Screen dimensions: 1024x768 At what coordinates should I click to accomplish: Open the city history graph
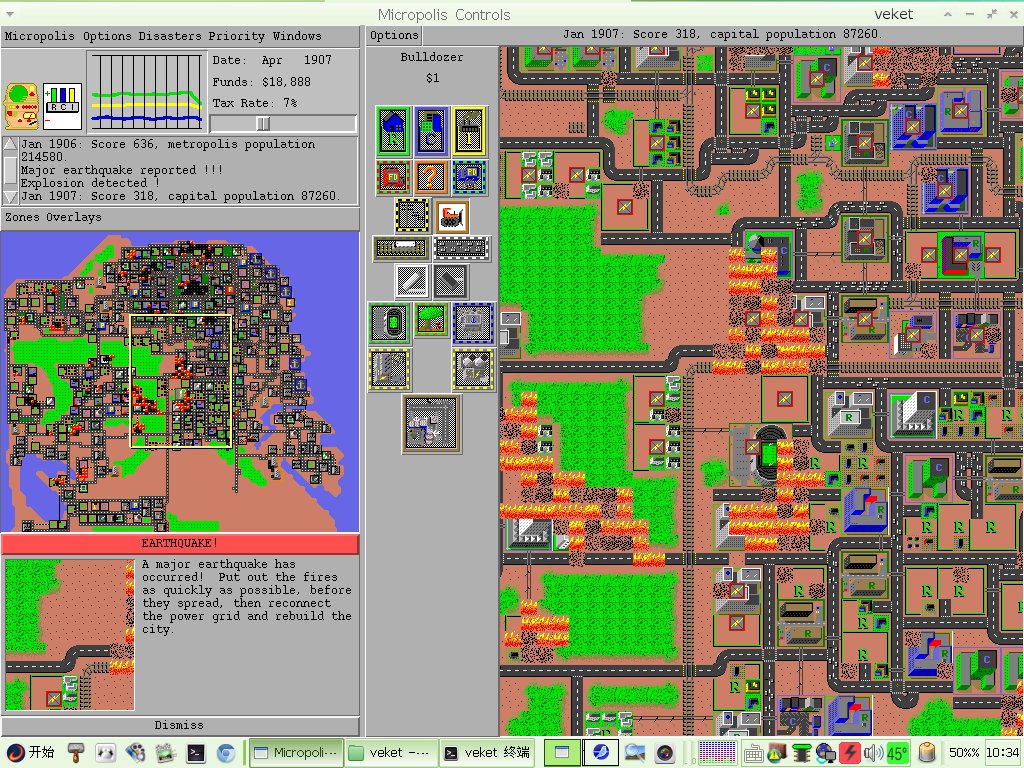pos(147,91)
